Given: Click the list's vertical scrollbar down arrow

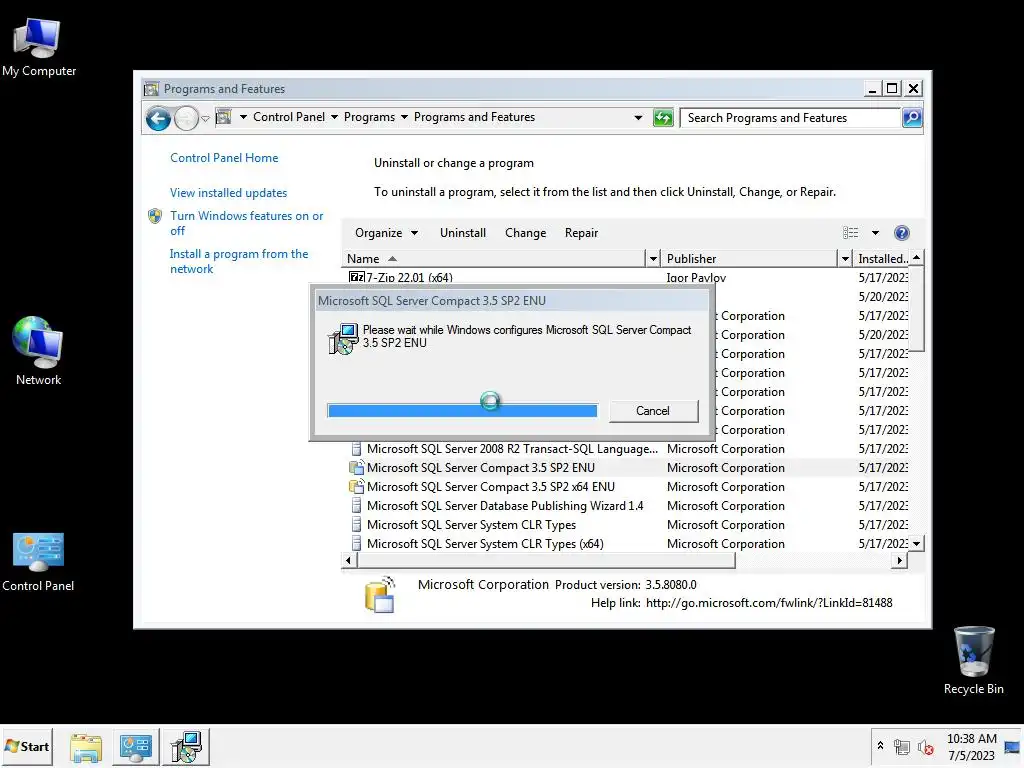Looking at the screenshot, I should tap(916, 543).
